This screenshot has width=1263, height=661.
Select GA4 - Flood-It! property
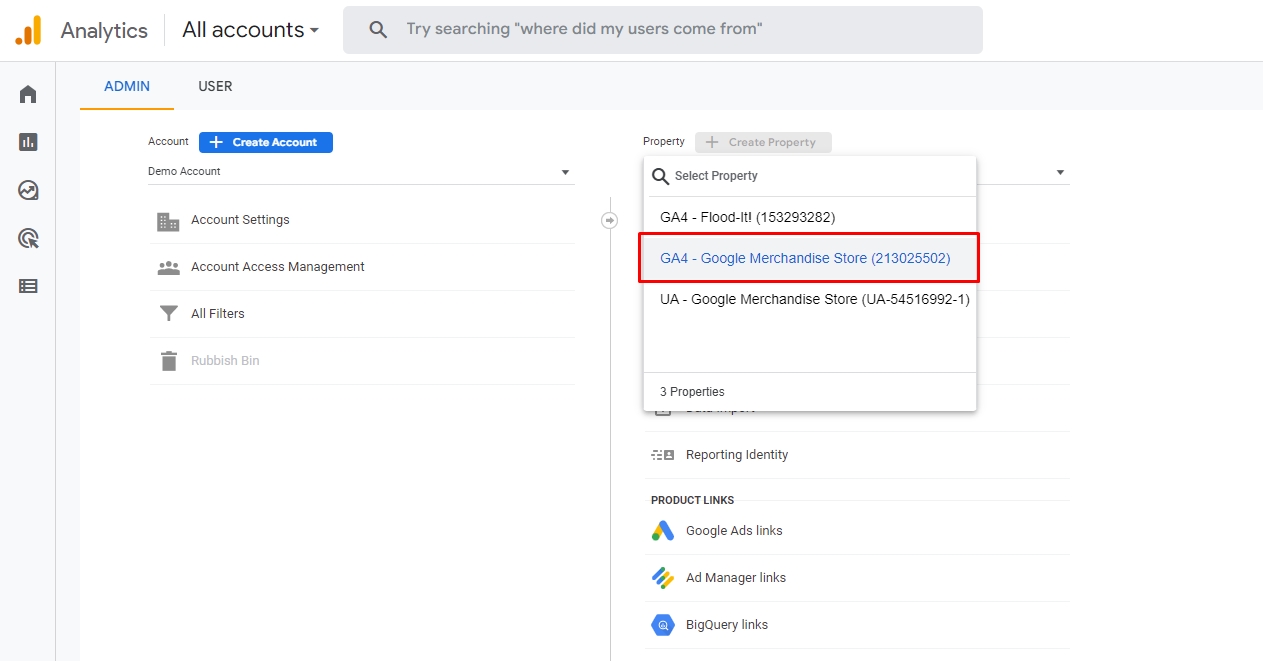[809, 217]
